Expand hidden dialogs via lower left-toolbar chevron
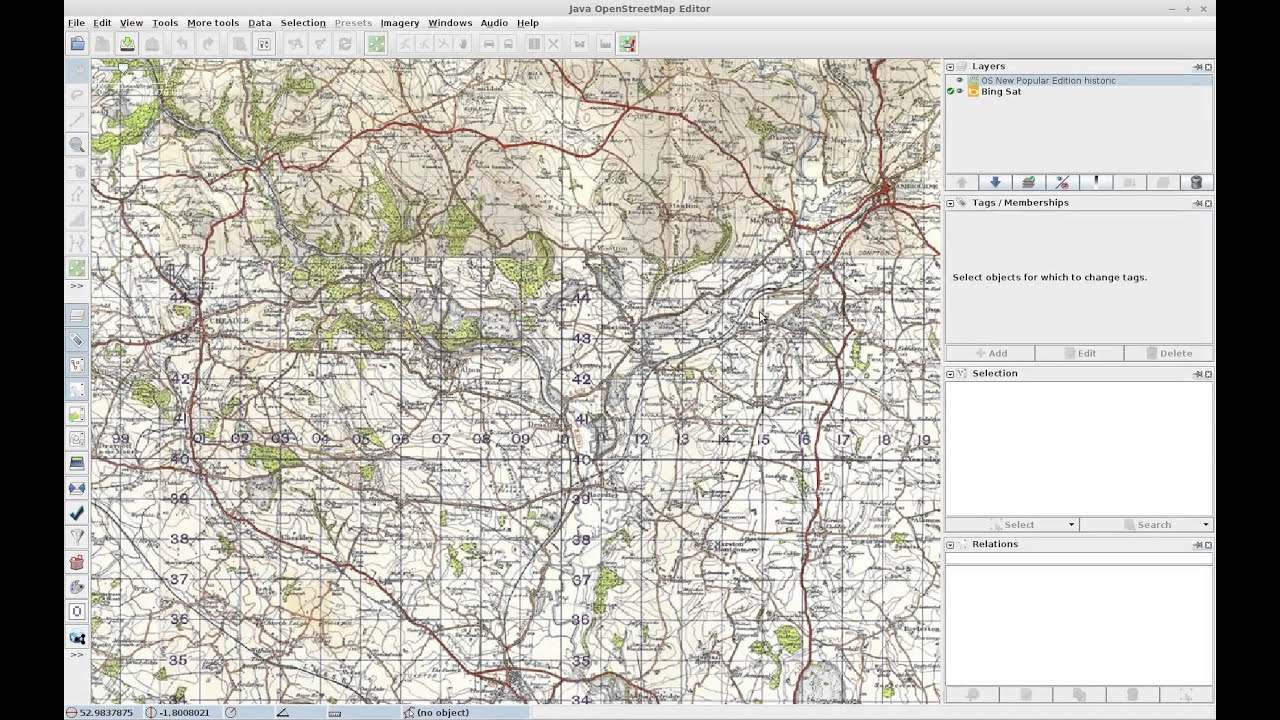The image size is (1280, 720). coord(77,655)
